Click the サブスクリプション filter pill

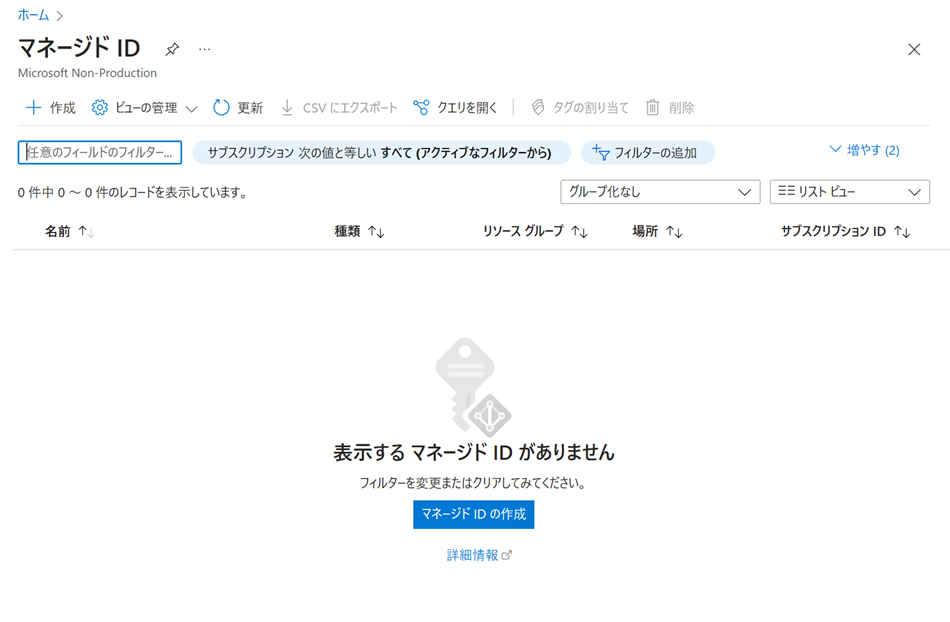(x=380, y=153)
